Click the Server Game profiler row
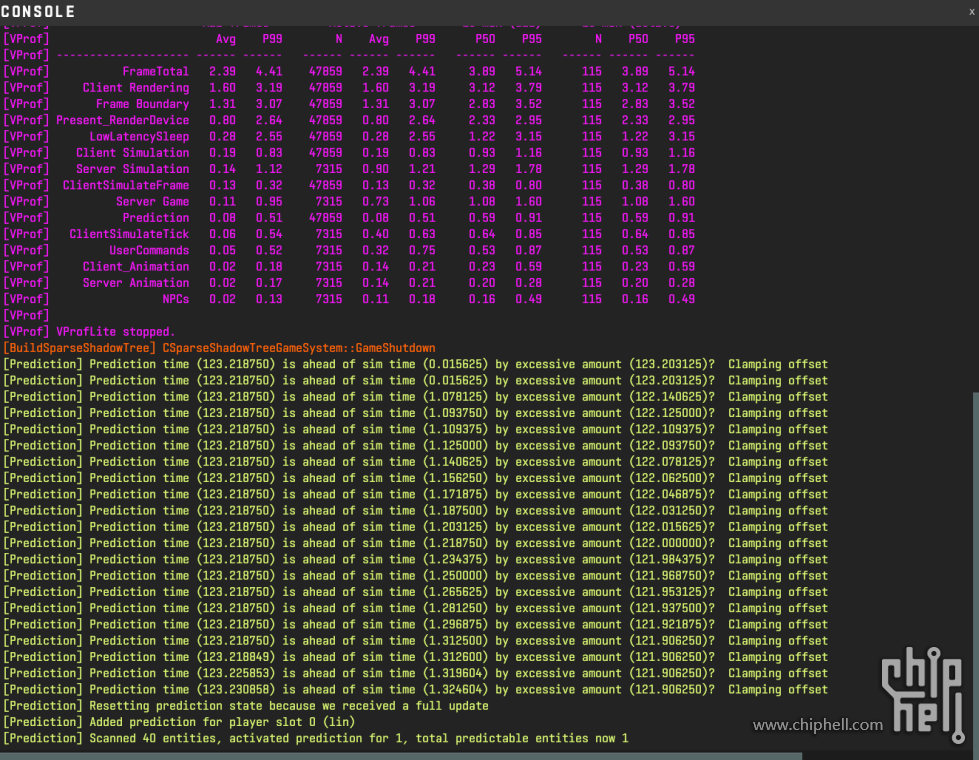Screen dimensions: 979x760 [152, 202]
